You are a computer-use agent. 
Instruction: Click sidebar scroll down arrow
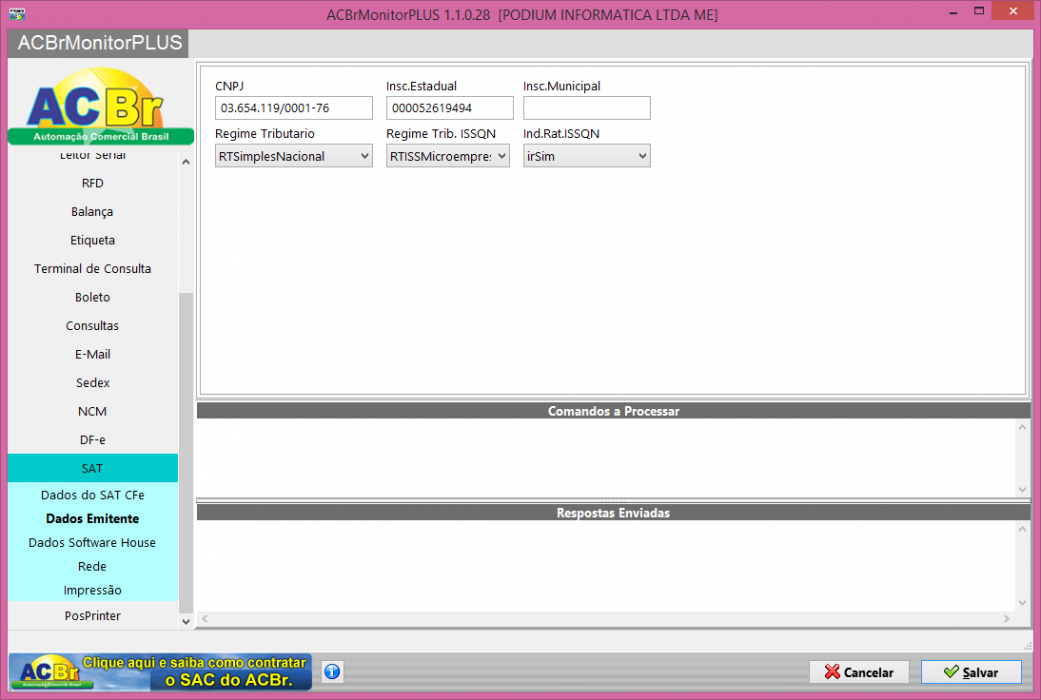(x=186, y=622)
